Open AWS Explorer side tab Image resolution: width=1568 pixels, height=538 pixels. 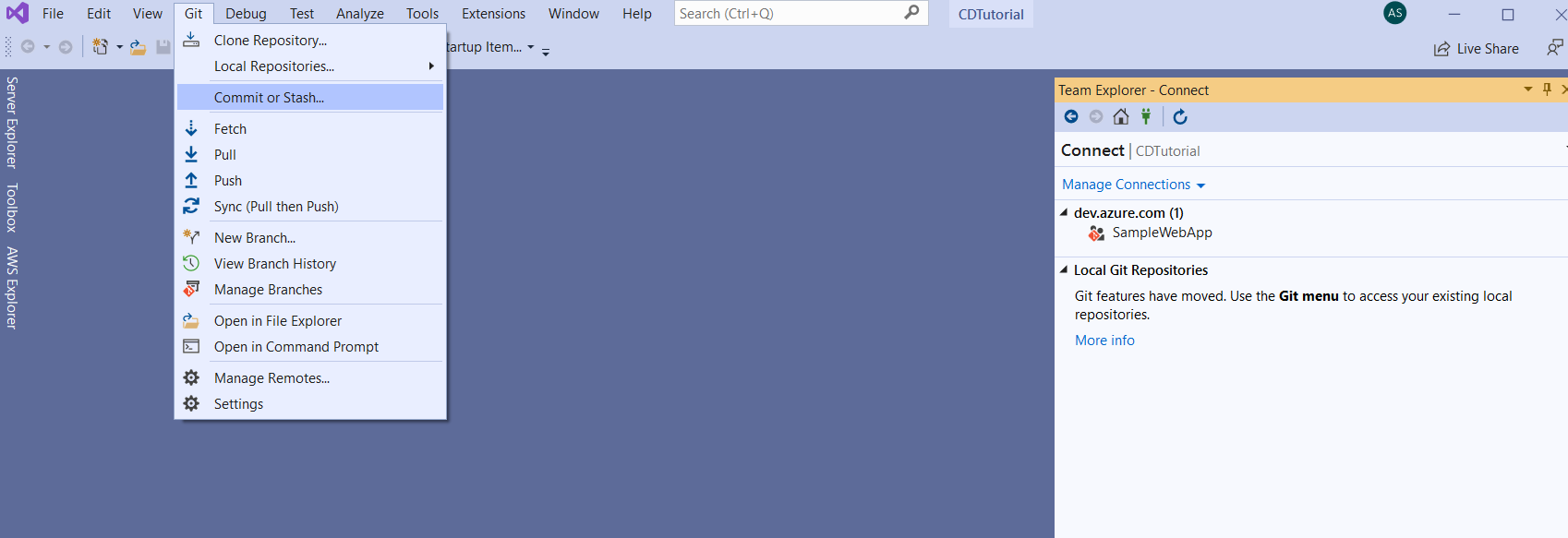pos(12,287)
